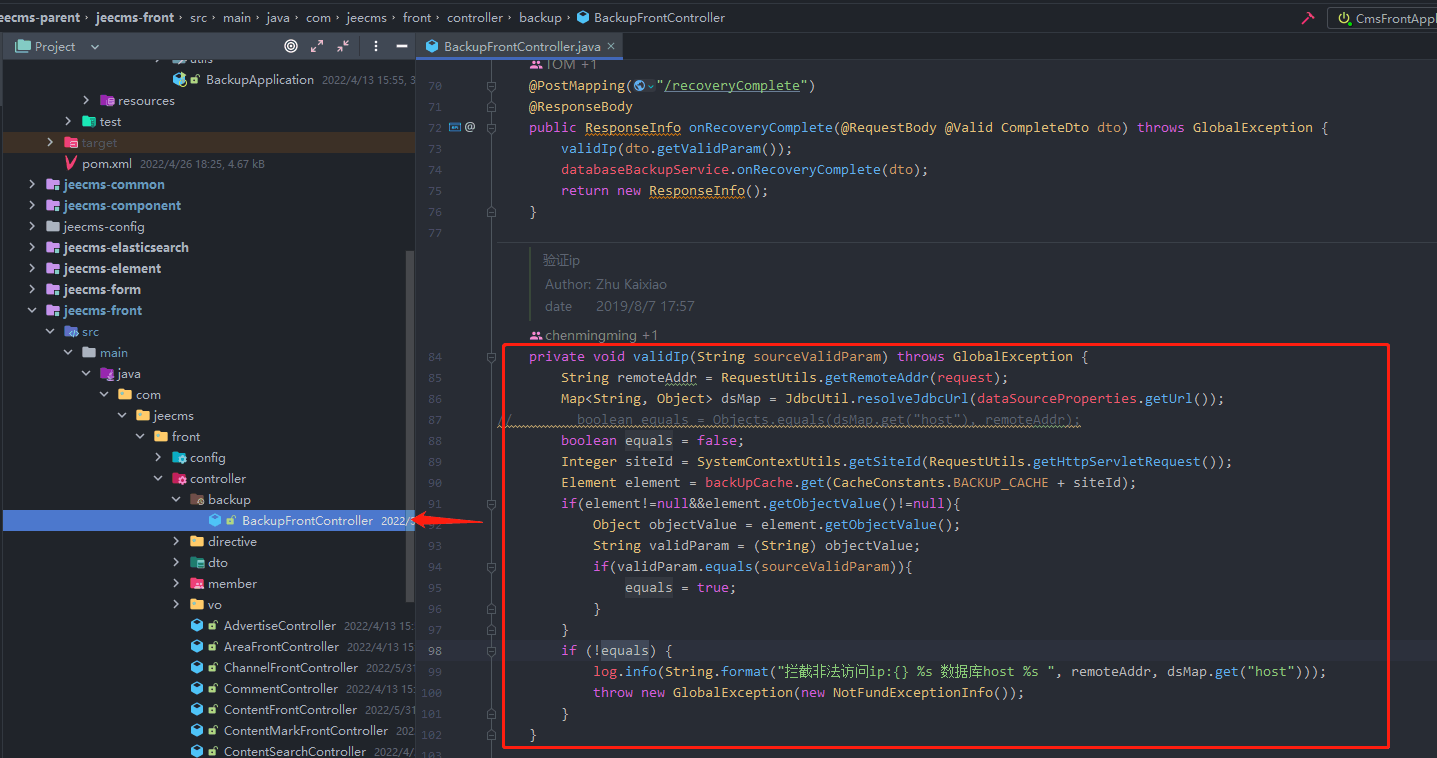This screenshot has height=758, width=1437.
Task: Click the gutter endpoint icon on line 72
Action: pos(455,127)
